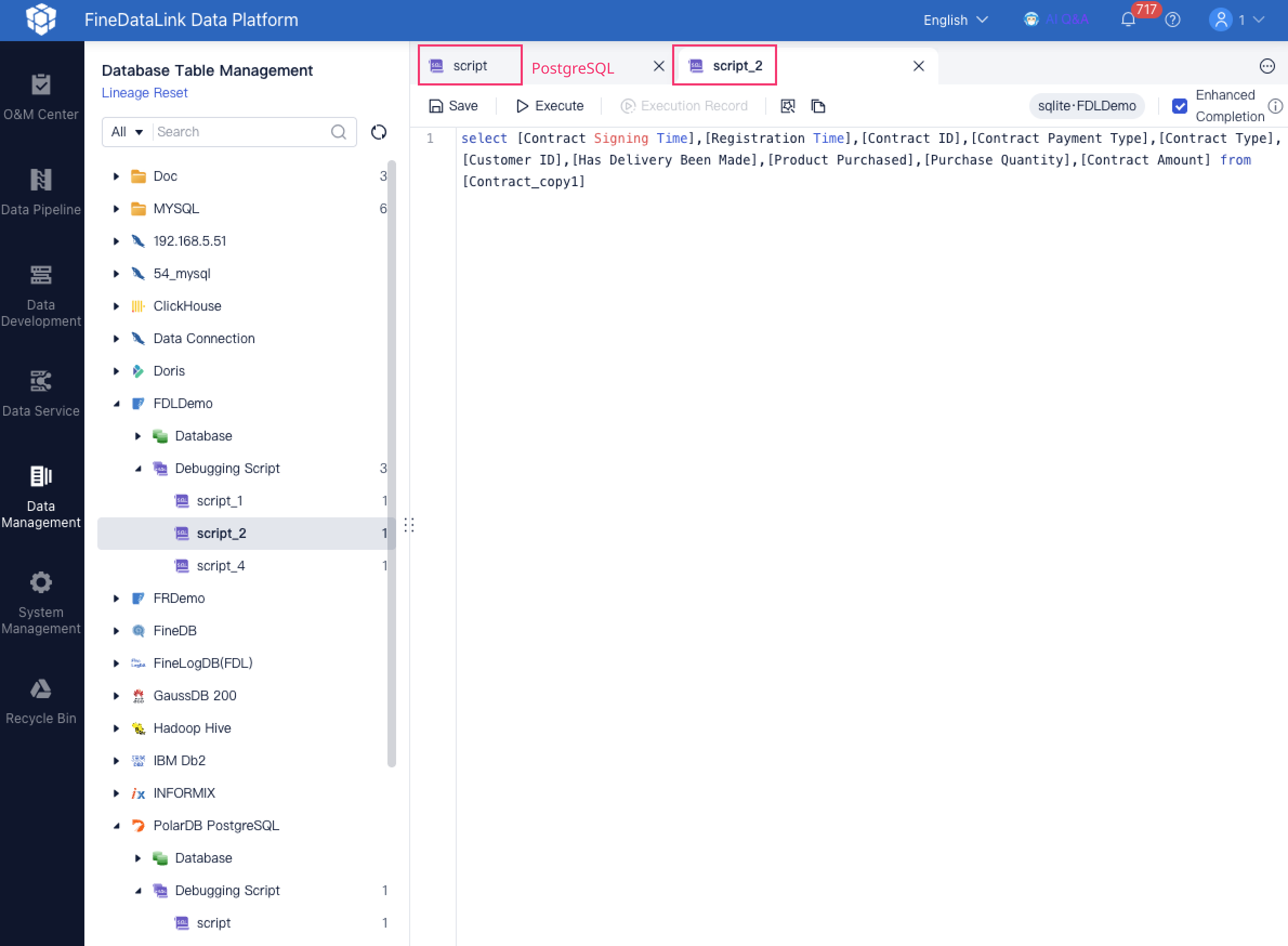The image size is (1288, 946).
Task: Select the Hadoop Hive connection
Action: 192,728
